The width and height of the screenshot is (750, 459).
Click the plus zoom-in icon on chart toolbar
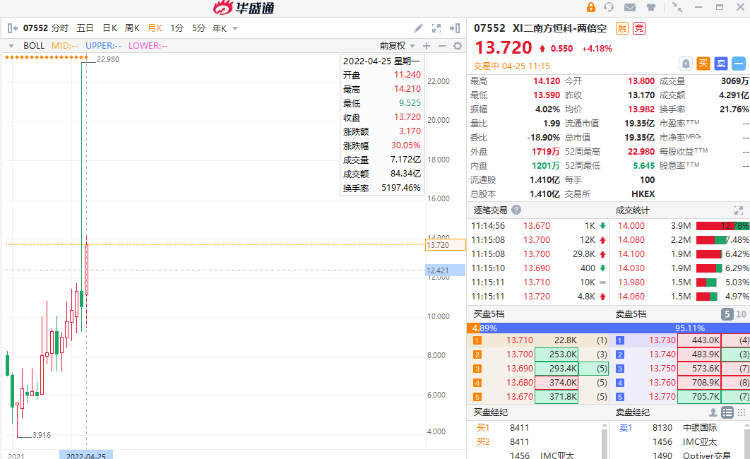427,45
